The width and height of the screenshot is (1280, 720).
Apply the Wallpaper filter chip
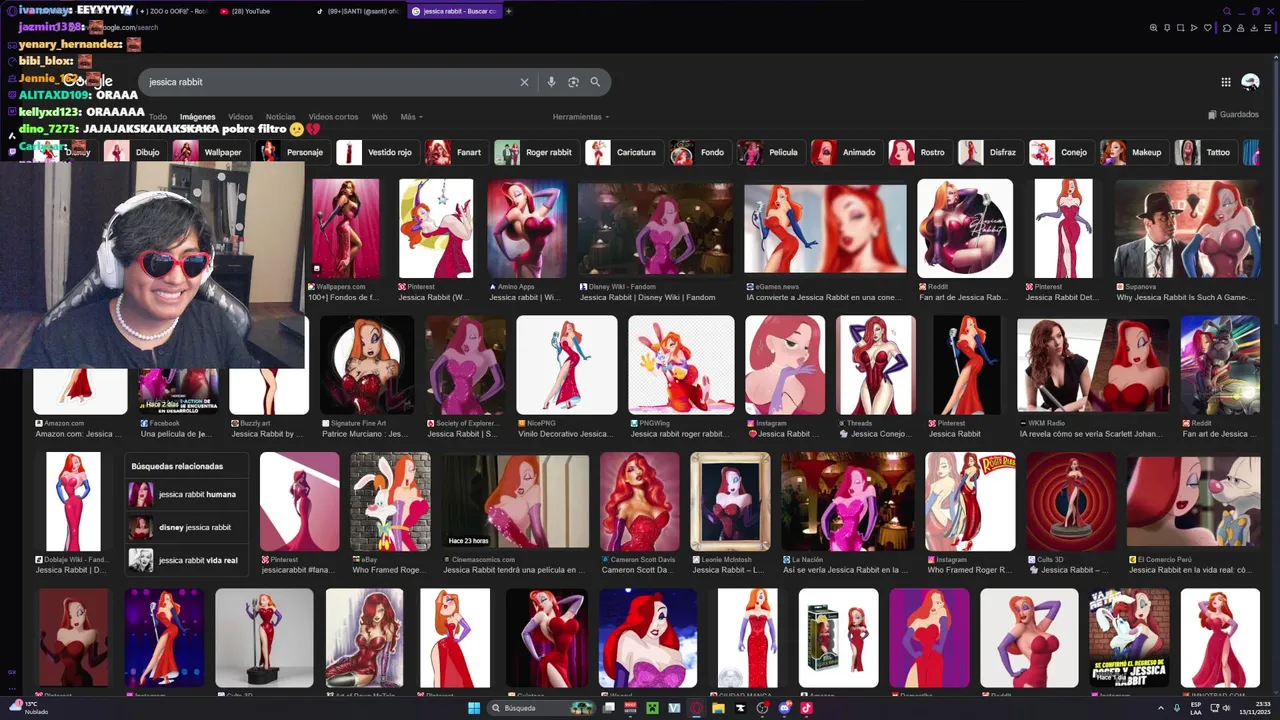click(210, 152)
